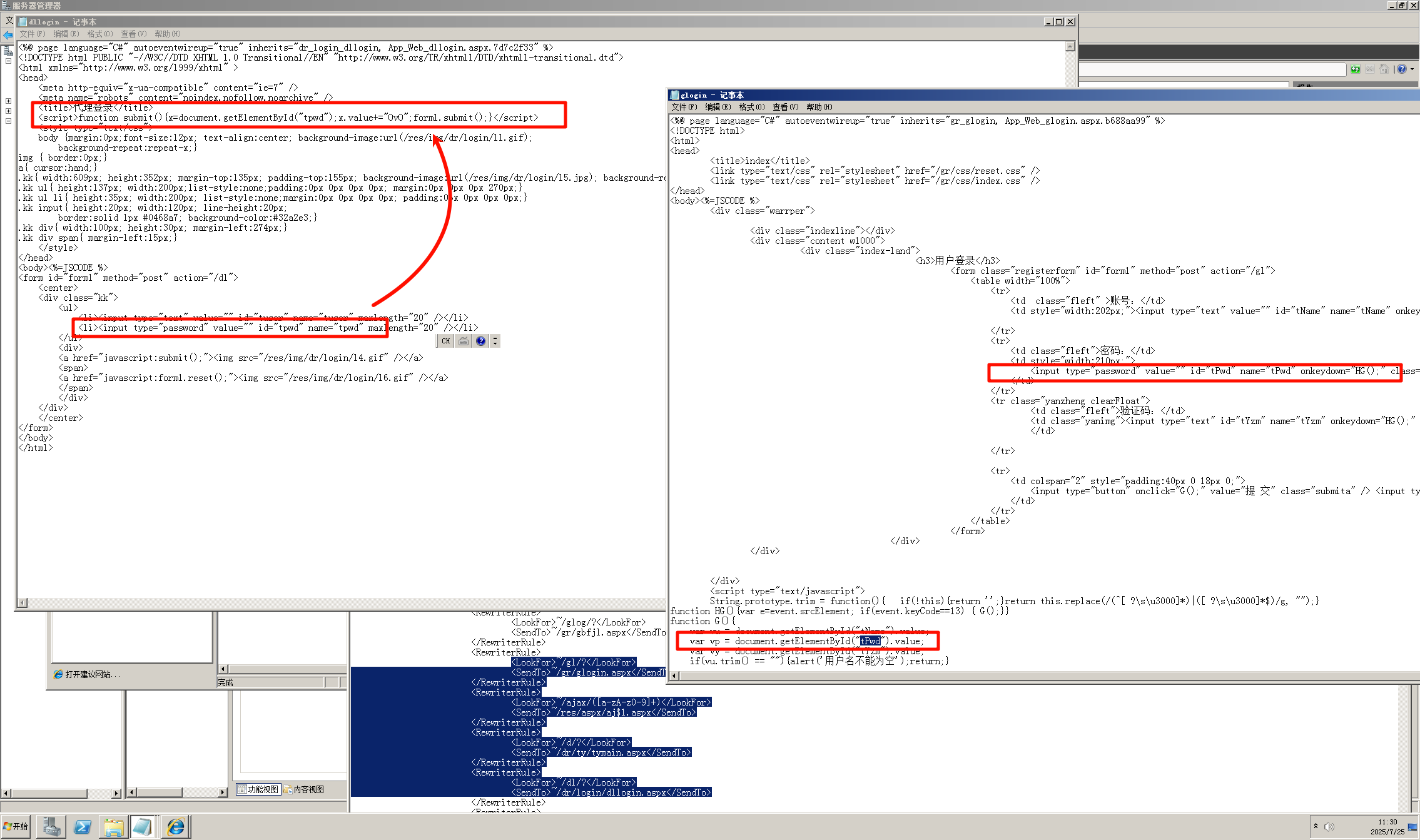Screen dimensions: 1420x840
Task: Click dllogin Notepad vertical scrollbar up arrow
Action: 1070,46
